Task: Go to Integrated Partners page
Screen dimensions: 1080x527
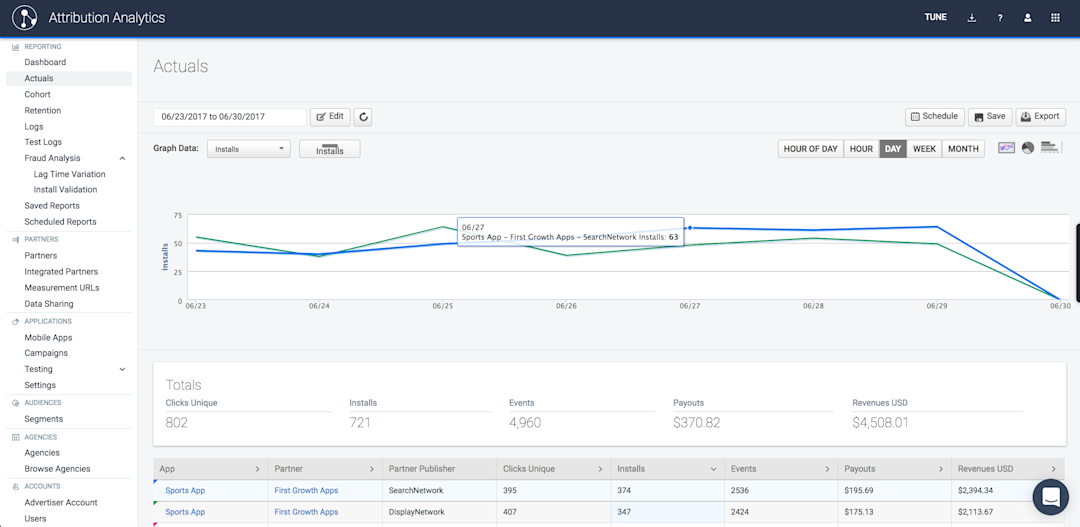Action: point(61,272)
